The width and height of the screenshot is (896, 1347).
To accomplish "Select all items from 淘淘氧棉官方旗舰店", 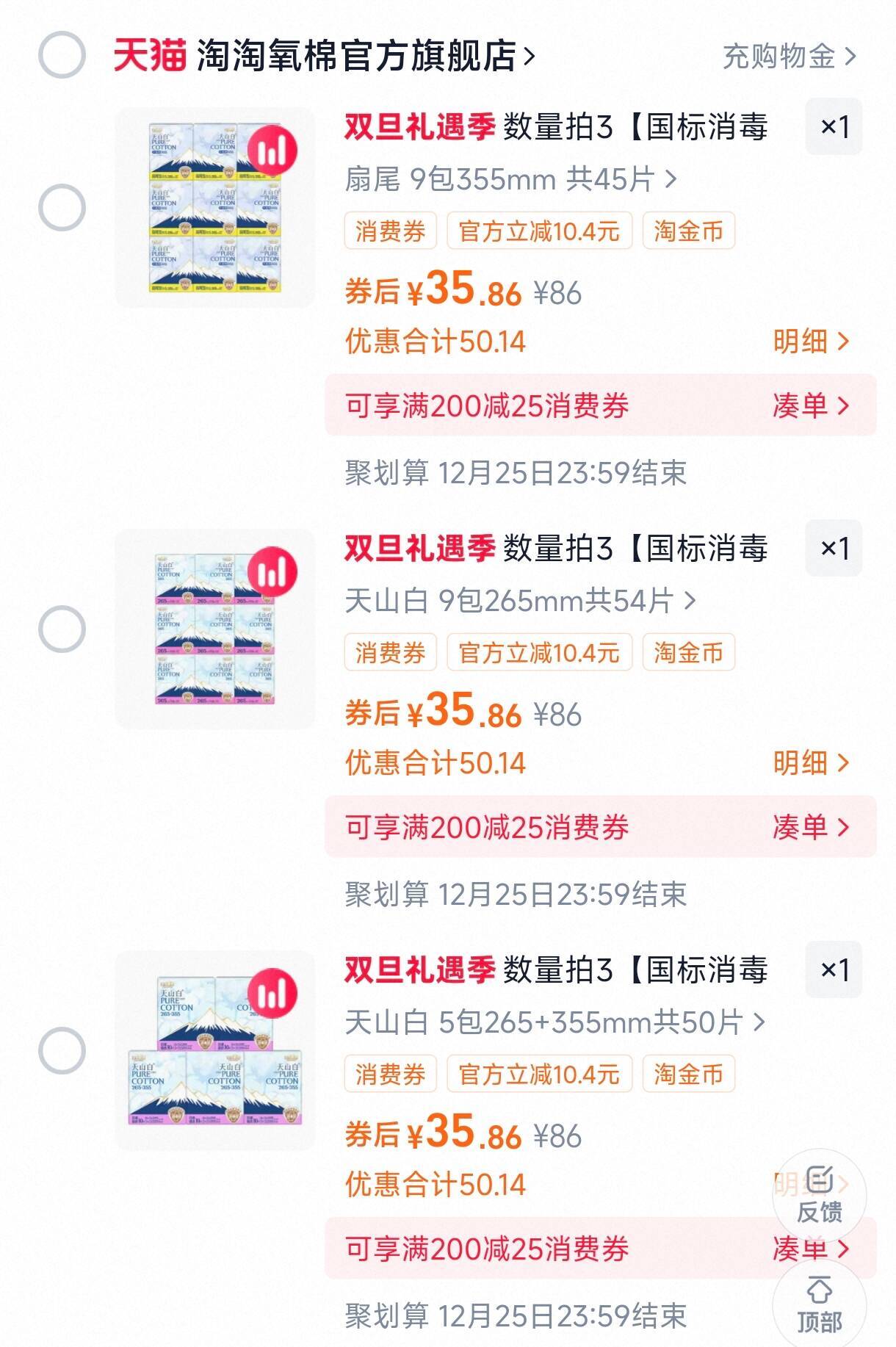I will (x=62, y=56).
